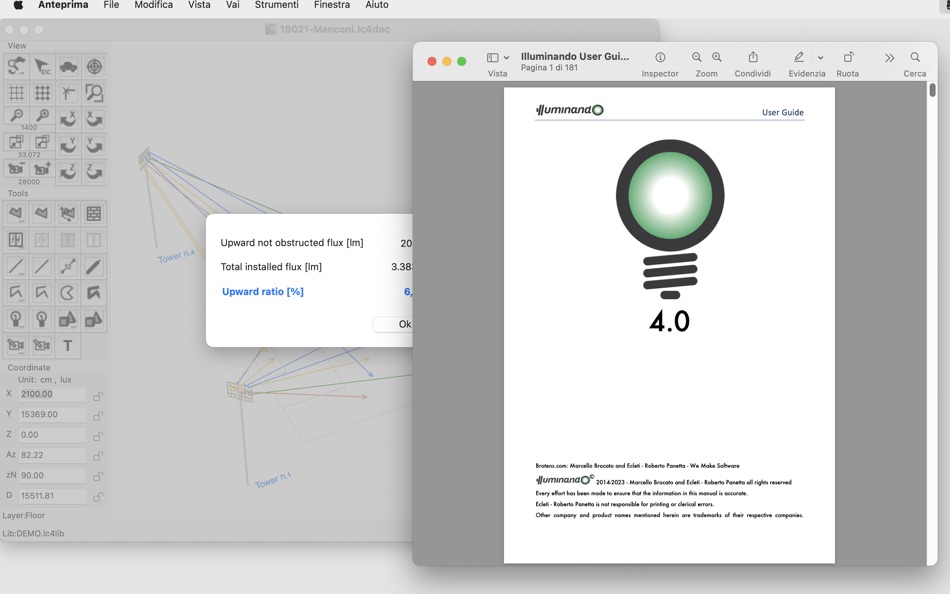Open the Strumenti menu
The image size is (950, 594).
276,5
